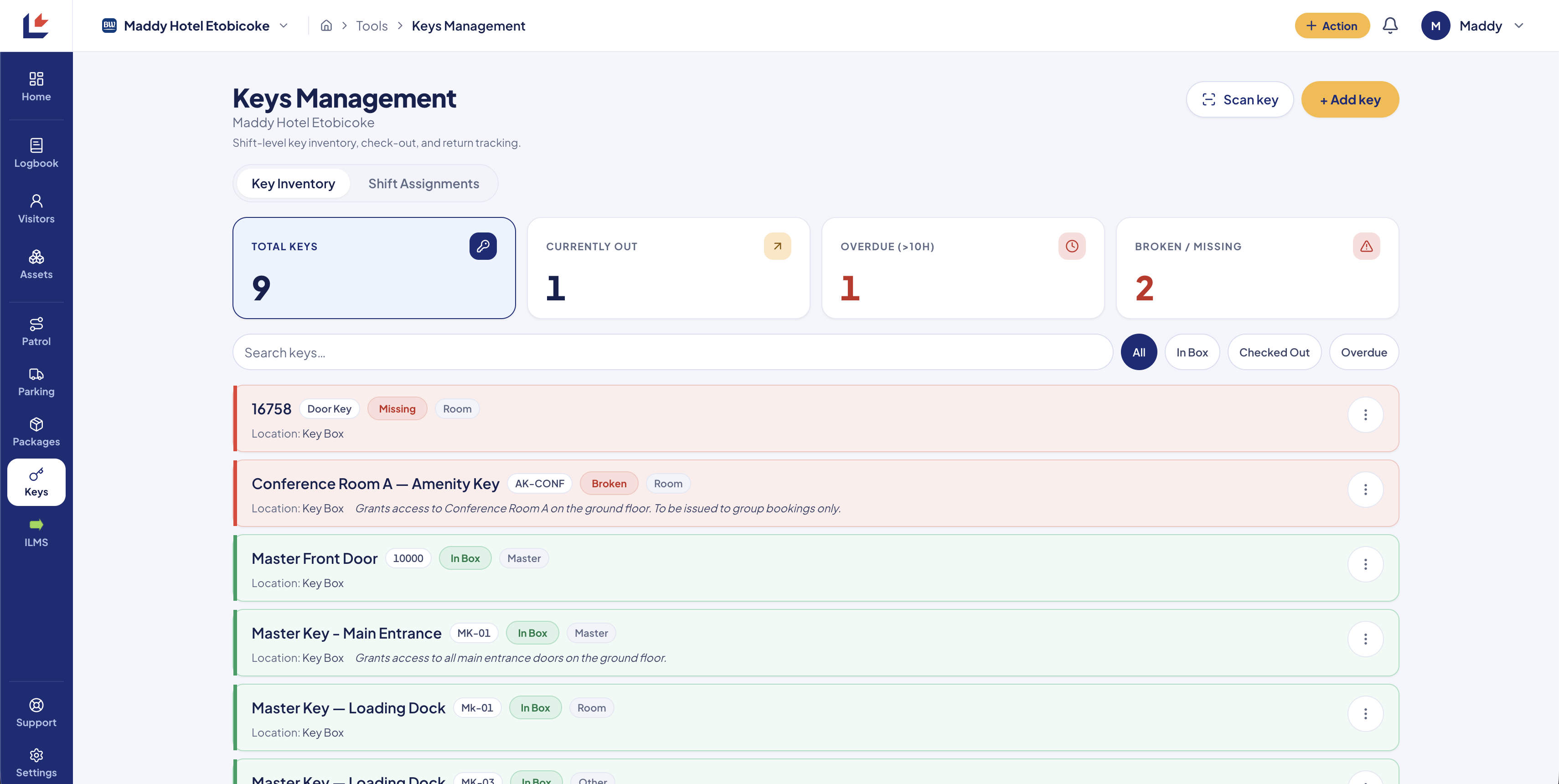The width and height of the screenshot is (1559, 784).
Task: Click Tools in the breadcrumb
Action: pyautogui.click(x=372, y=26)
